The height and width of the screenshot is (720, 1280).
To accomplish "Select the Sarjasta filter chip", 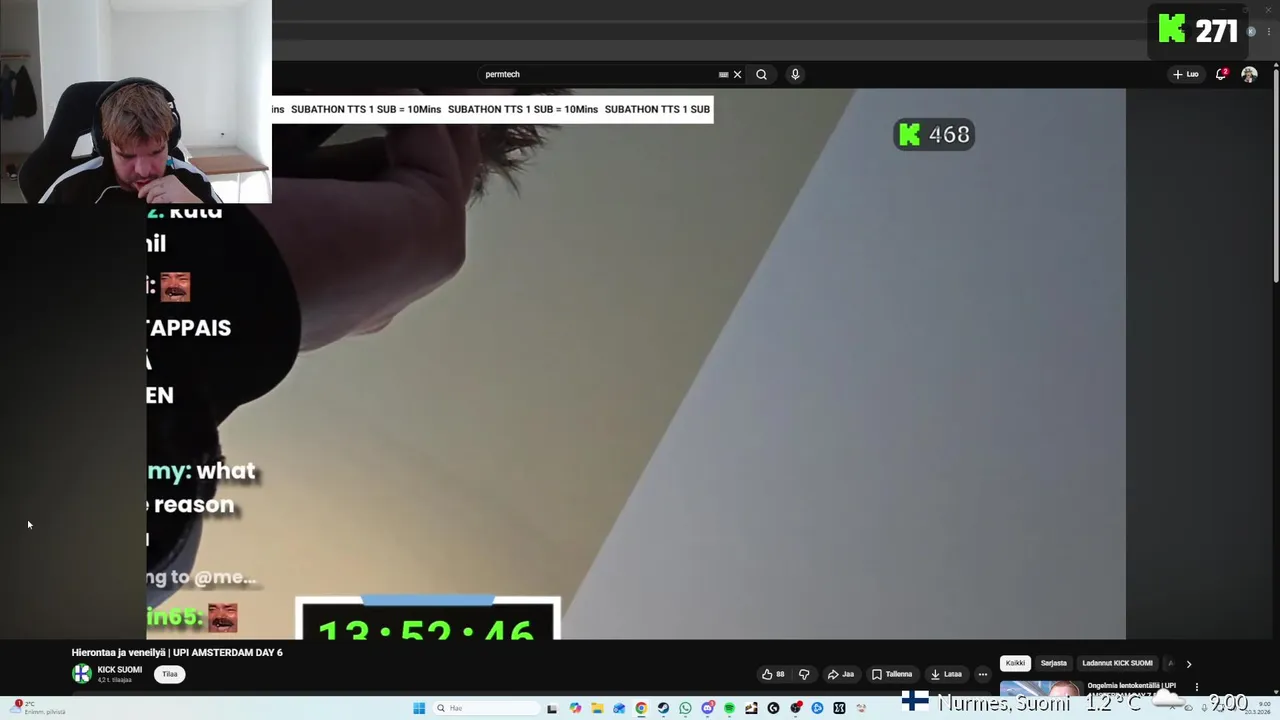I will (1053, 663).
